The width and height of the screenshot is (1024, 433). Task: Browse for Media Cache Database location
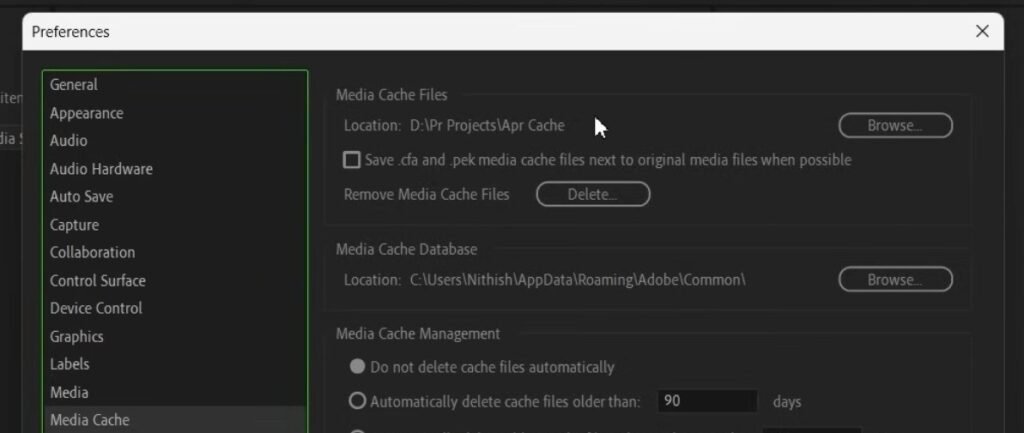click(x=895, y=280)
